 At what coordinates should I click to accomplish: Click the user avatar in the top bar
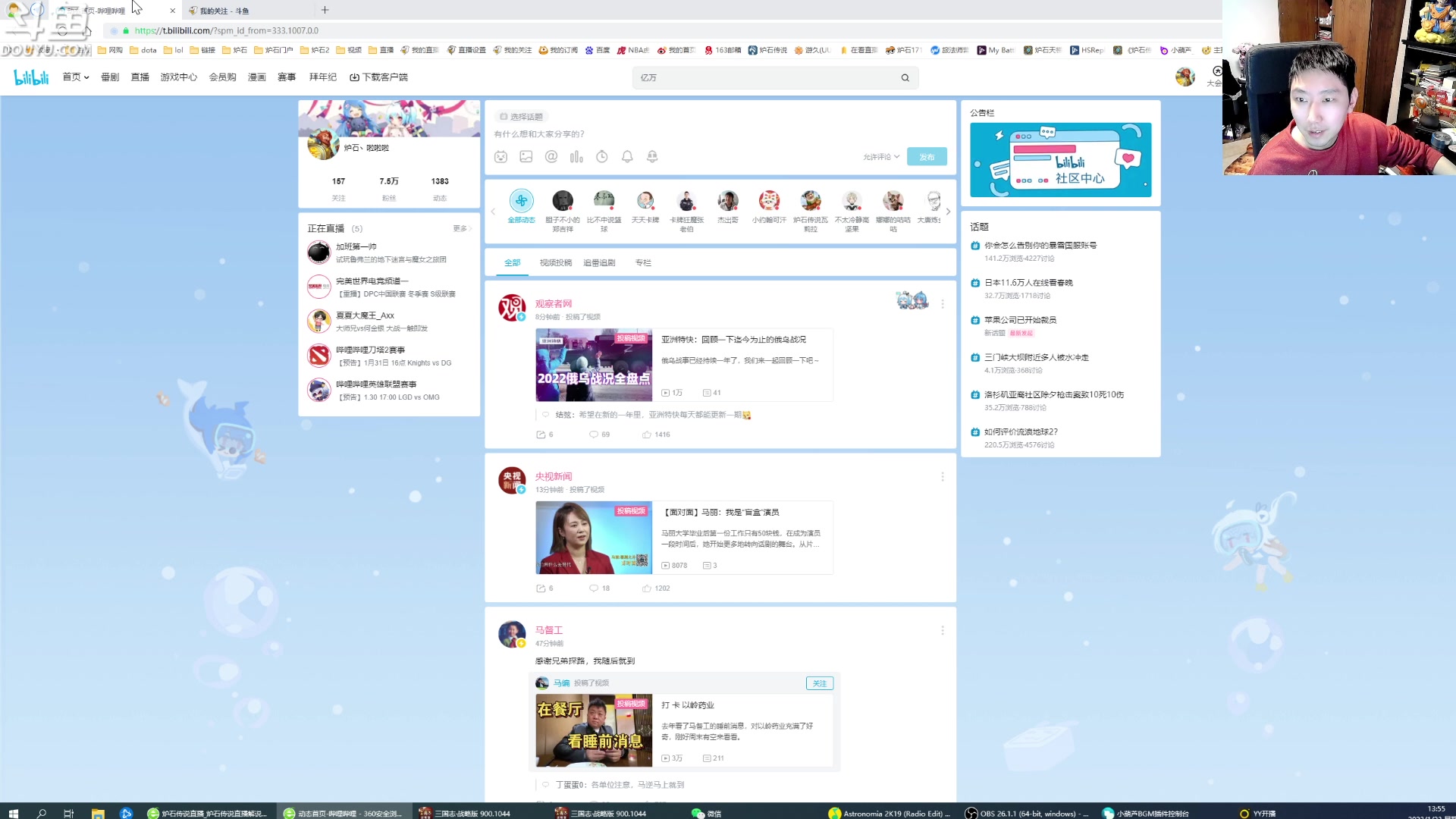coord(1185,77)
